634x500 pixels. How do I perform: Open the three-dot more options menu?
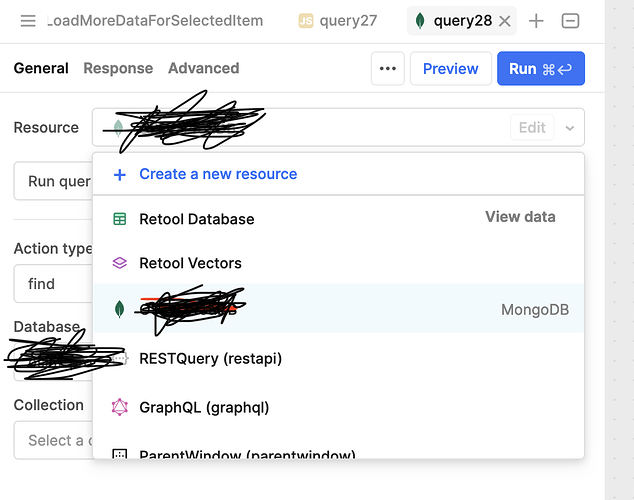point(388,68)
